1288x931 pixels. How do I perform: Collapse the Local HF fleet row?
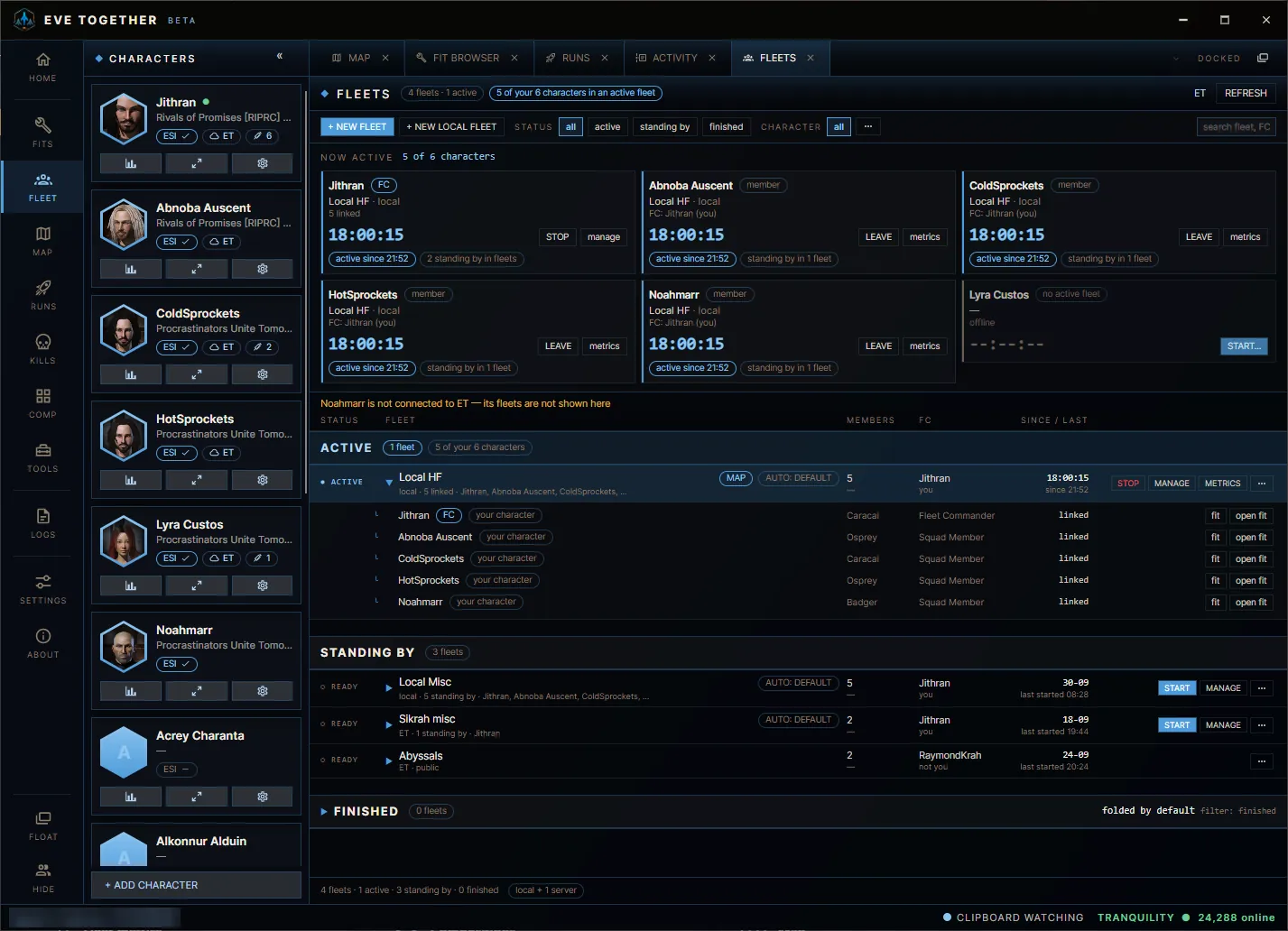[x=389, y=483]
